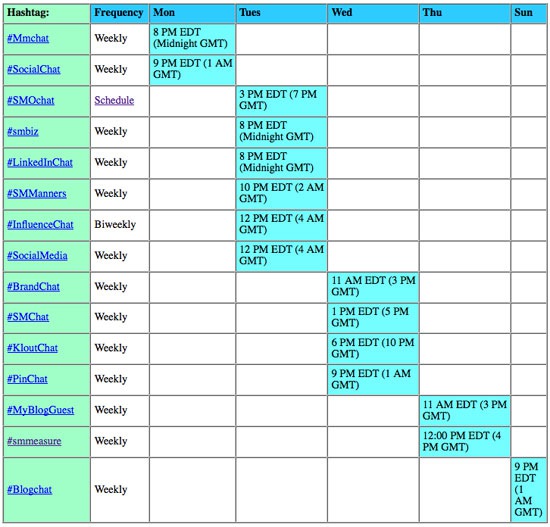Select #smbiz Tuesday 8 PM EDT cell

pos(282,132)
